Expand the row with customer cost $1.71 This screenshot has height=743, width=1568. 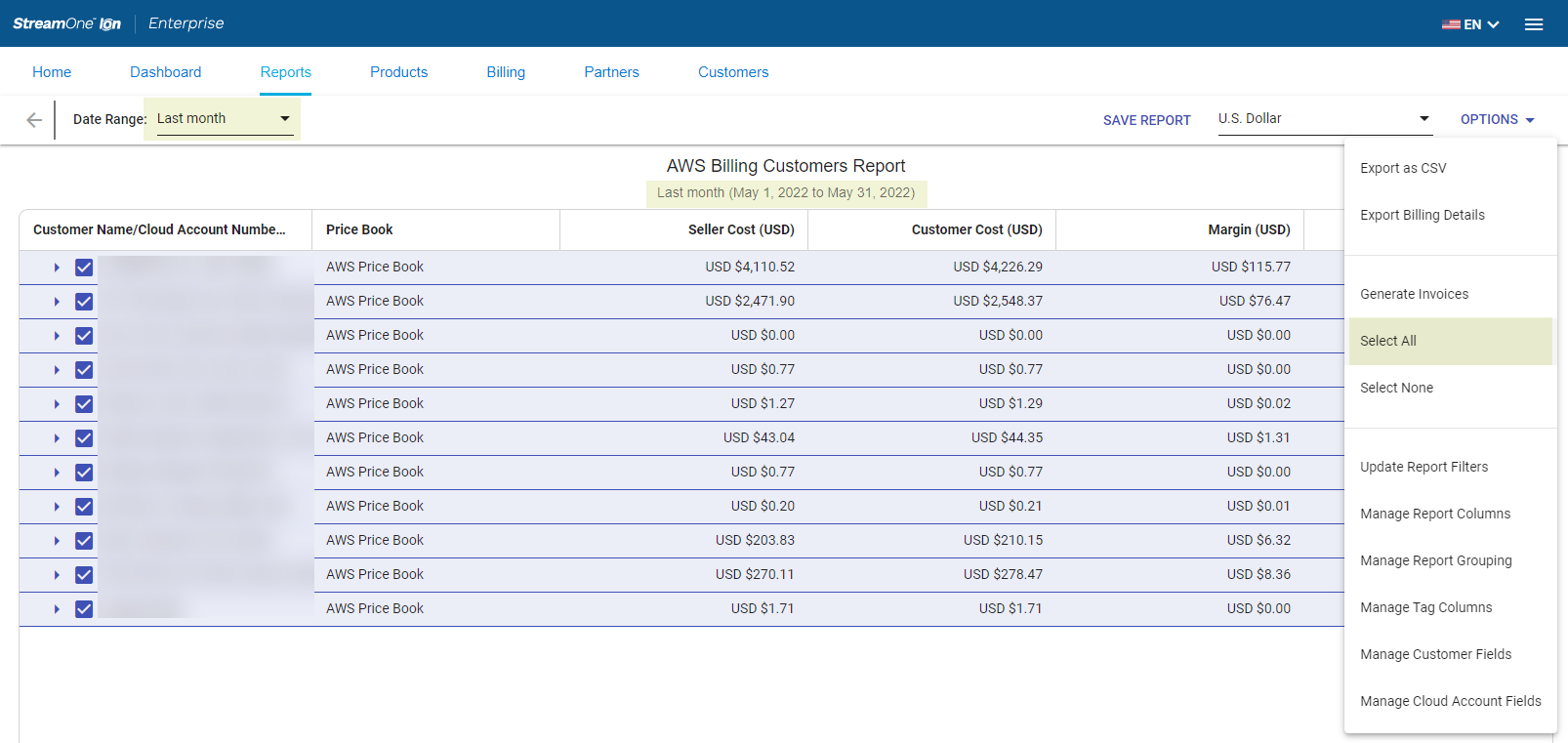[x=57, y=609]
